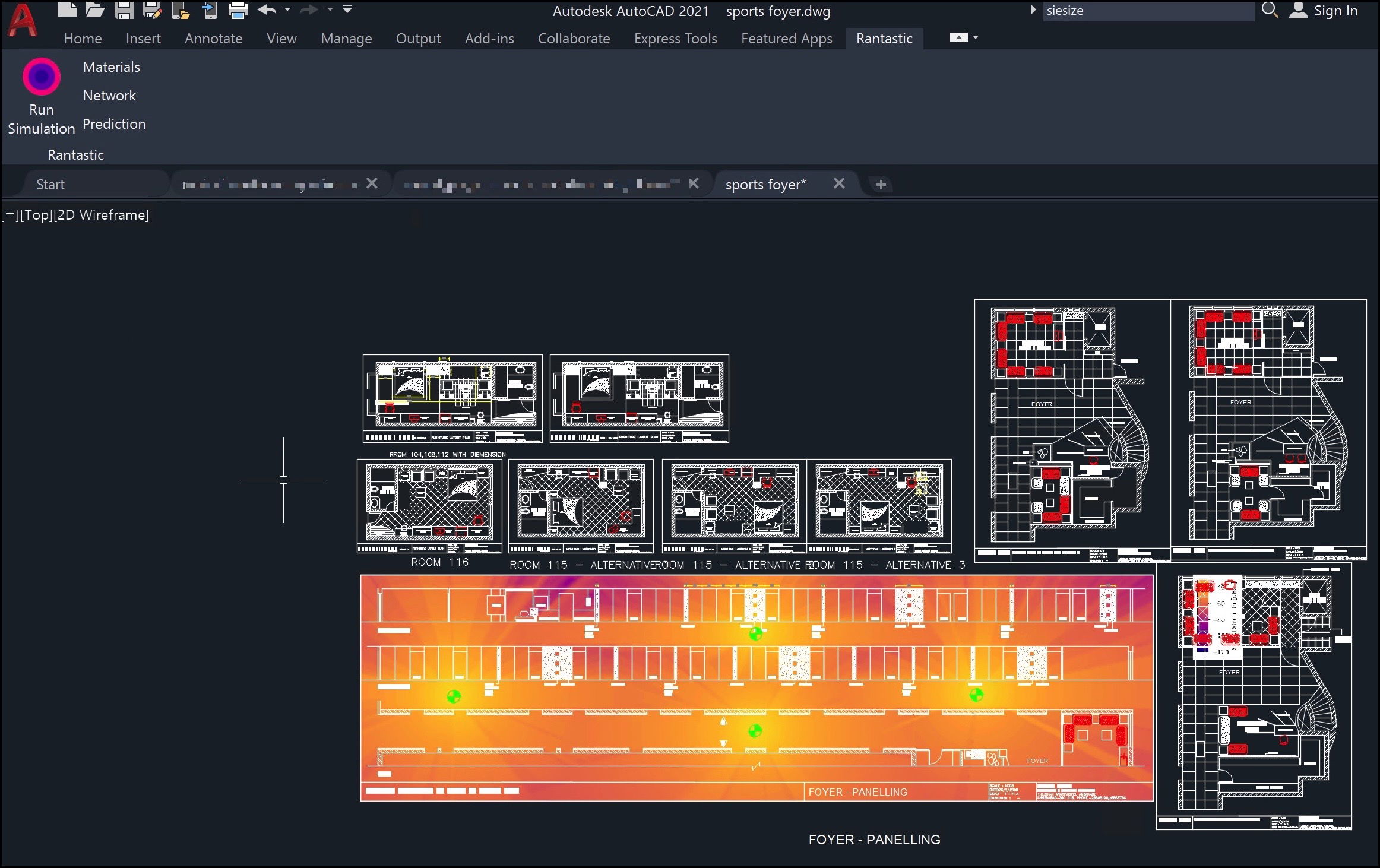Open the AutoCAD application menu logo

click(x=23, y=21)
